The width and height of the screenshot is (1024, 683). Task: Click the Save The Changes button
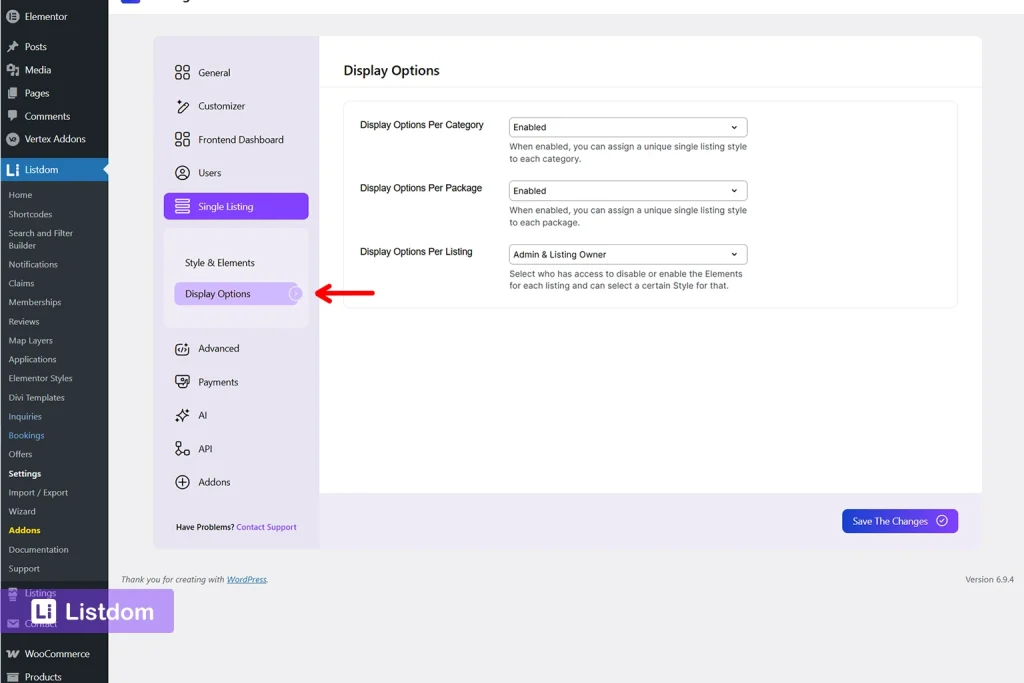pos(898,521)
